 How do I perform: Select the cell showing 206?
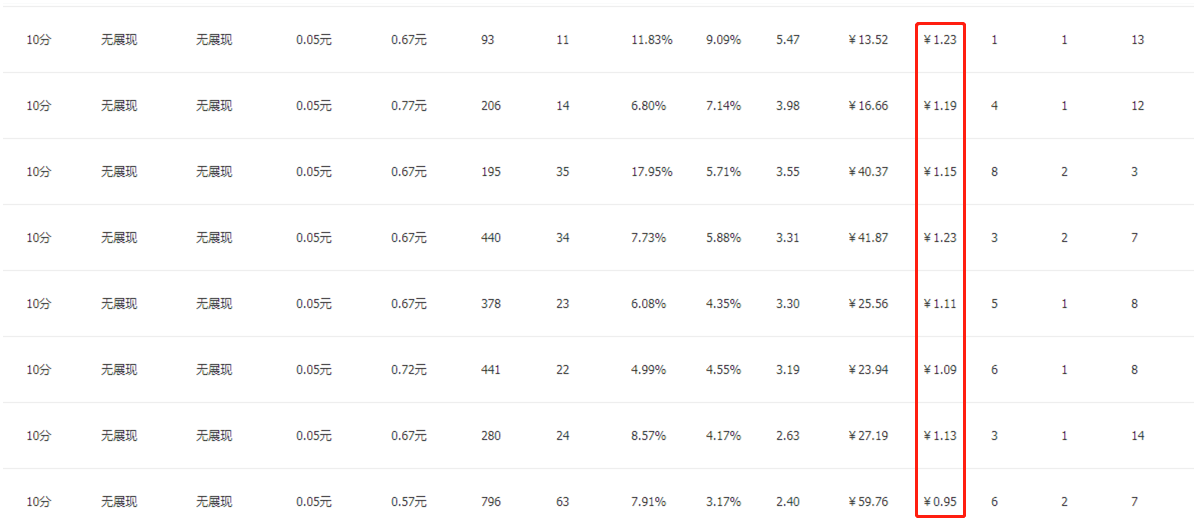click(x=491, y=106)
